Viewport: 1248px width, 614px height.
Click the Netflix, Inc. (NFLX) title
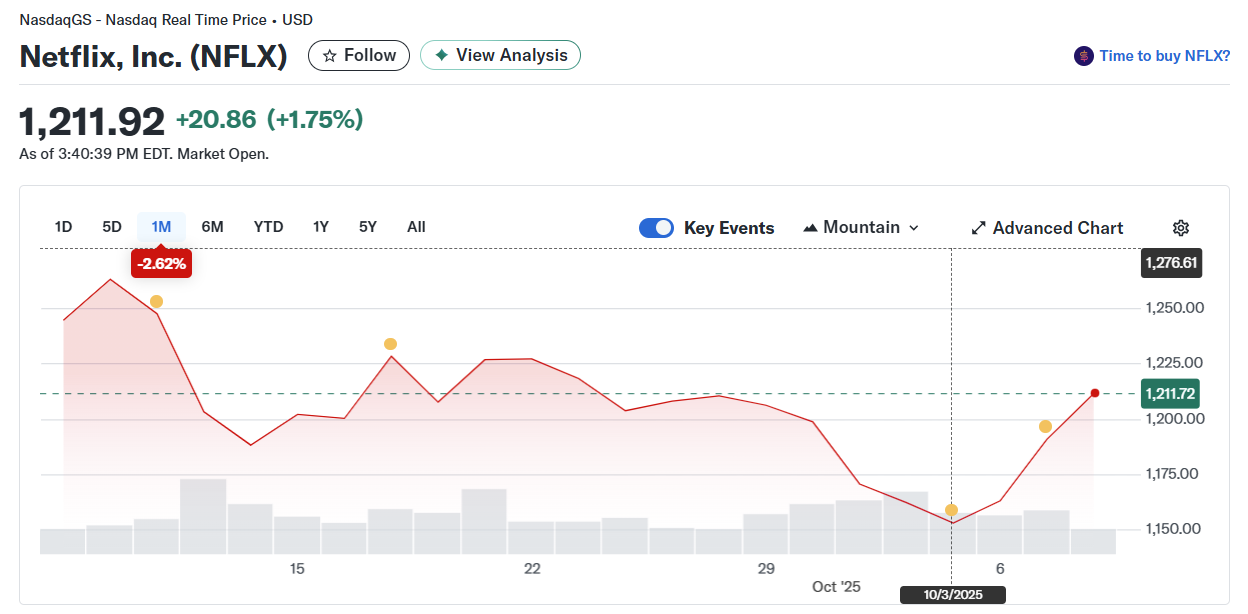coord(154,56)
